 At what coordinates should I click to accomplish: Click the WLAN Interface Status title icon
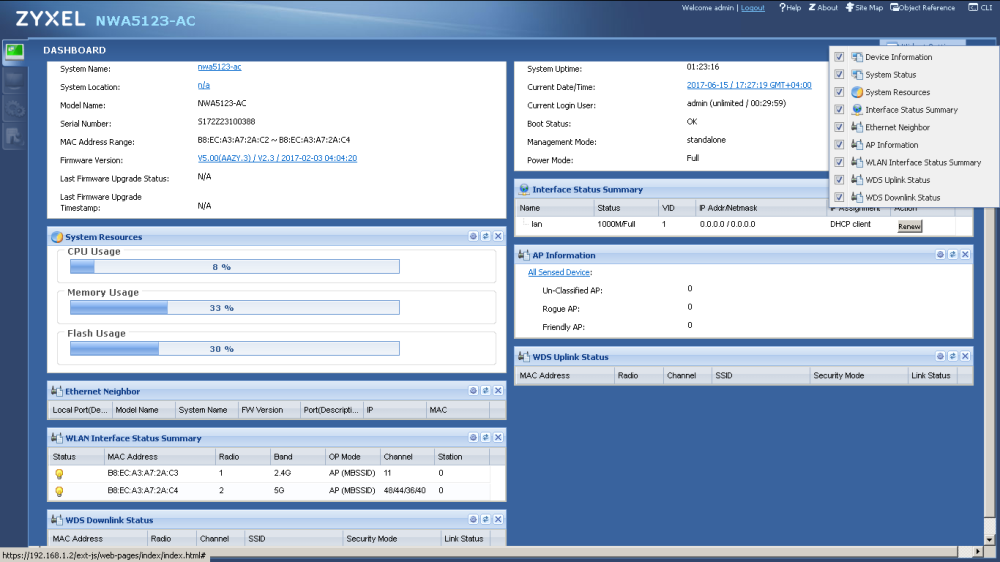[57, 438]
